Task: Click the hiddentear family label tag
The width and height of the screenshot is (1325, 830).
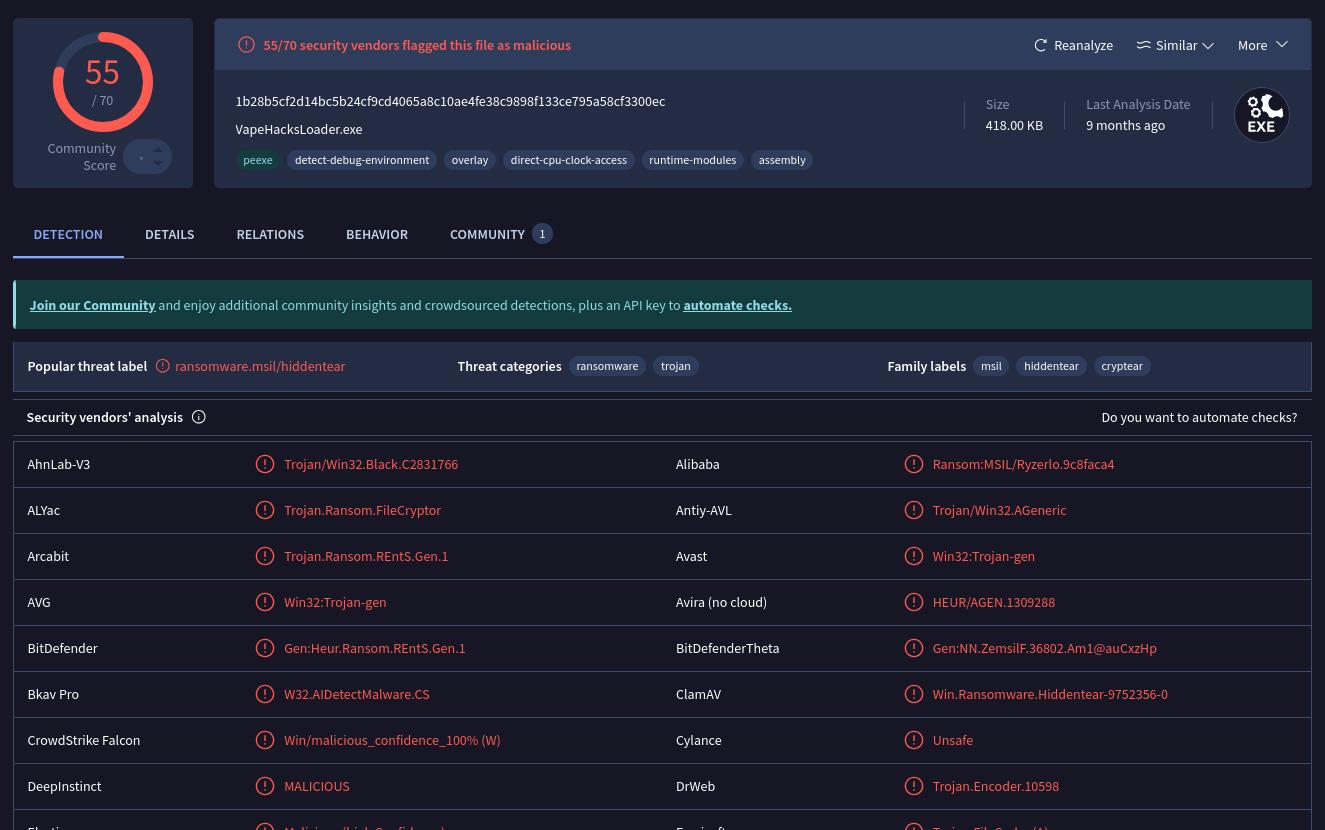Action: [1051, 366]
